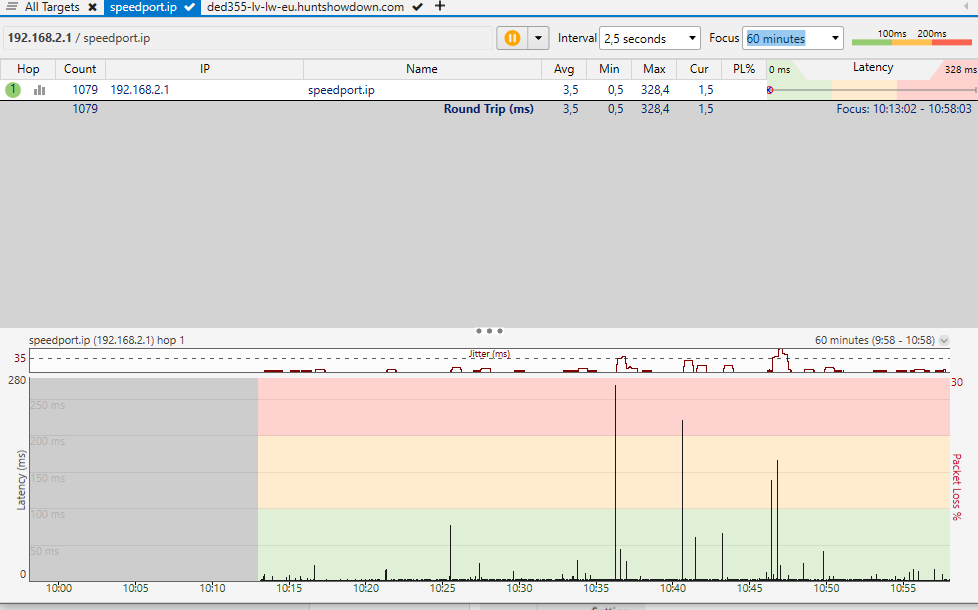The height and width of the screenshot is (610, 978).
Task: Add a new target with plus icon
Action: tap(440, 6)
